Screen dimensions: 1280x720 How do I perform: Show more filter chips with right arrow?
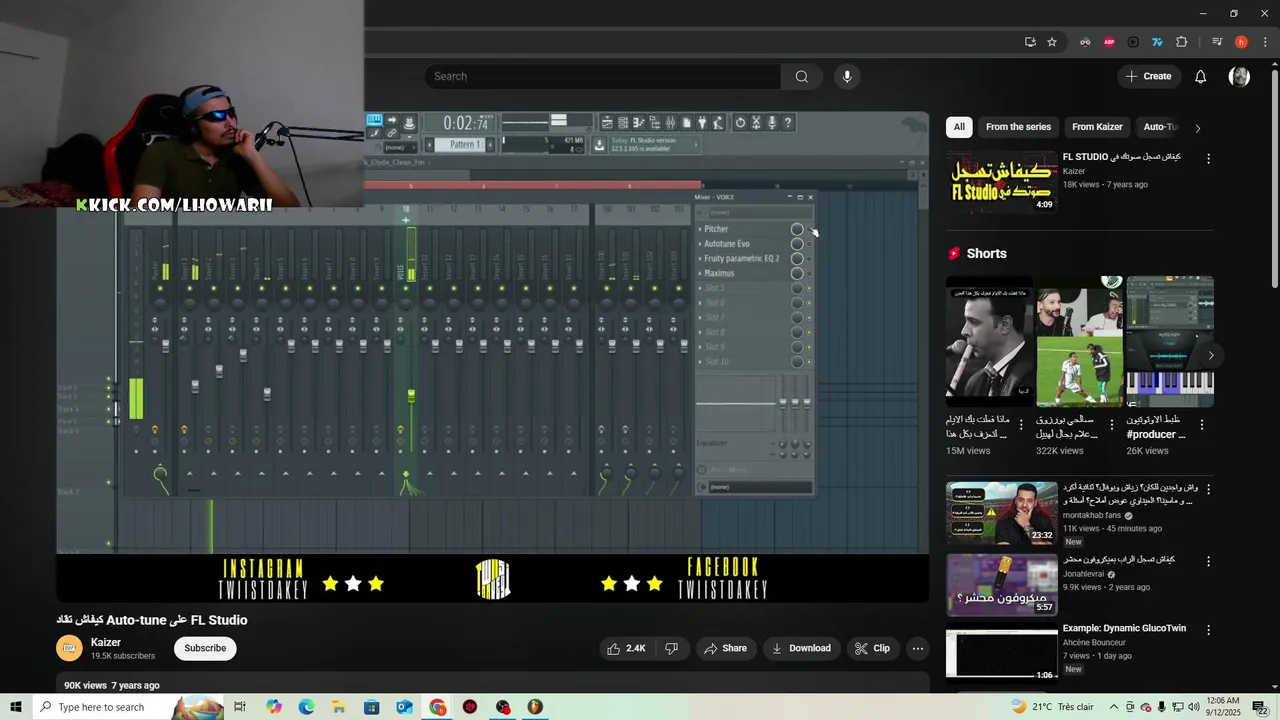pyautogui.click(x=1197, y=128)
